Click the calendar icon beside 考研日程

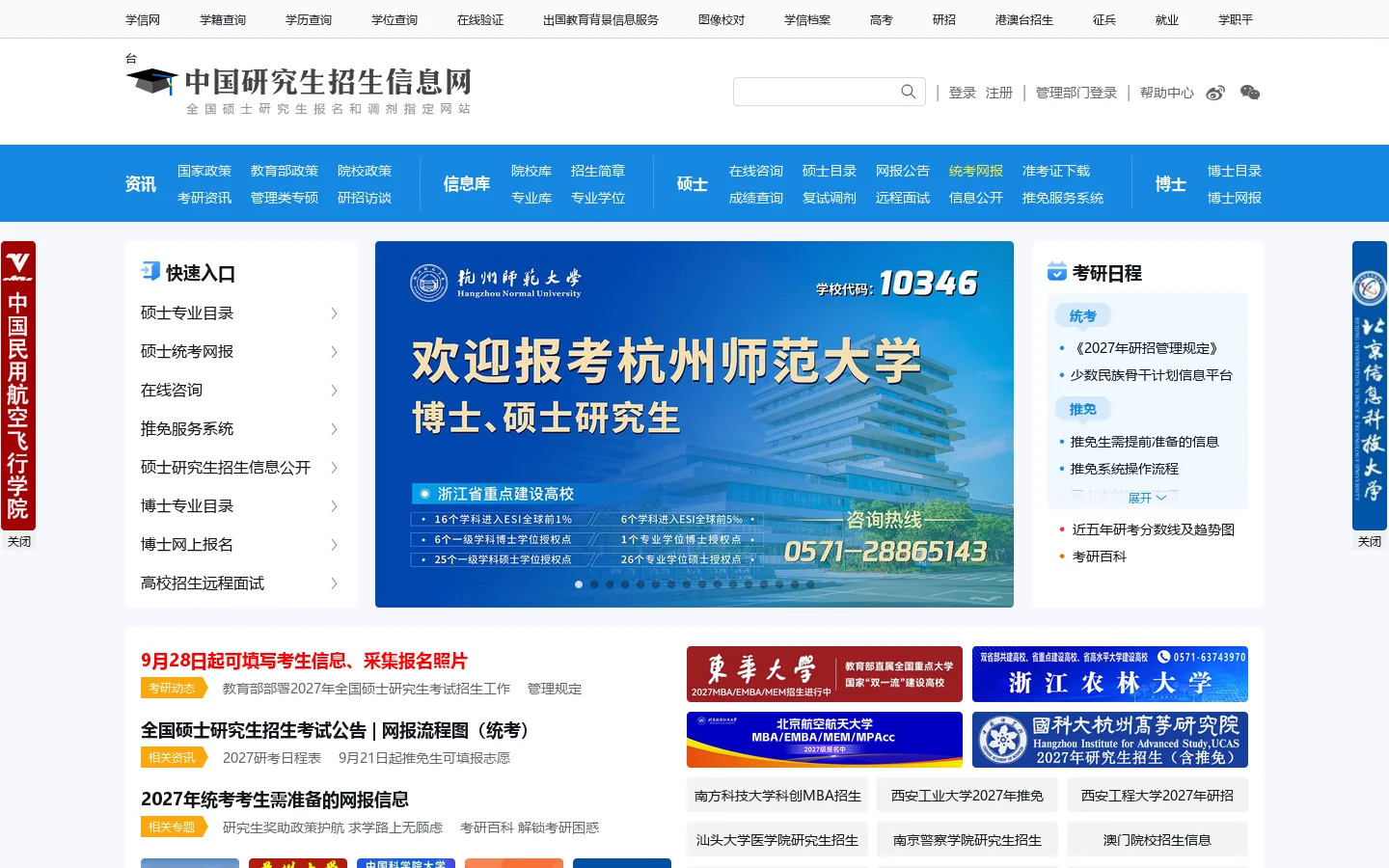click(x=1057, y=272)
